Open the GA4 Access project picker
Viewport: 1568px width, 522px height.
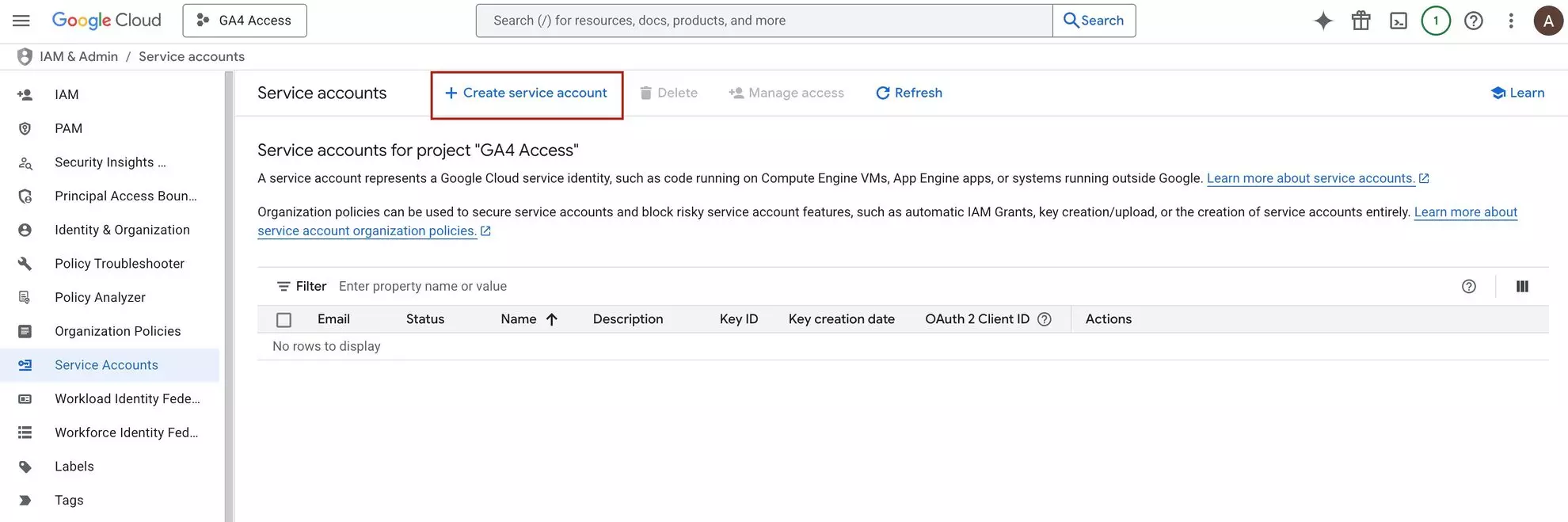pos(245,21)
